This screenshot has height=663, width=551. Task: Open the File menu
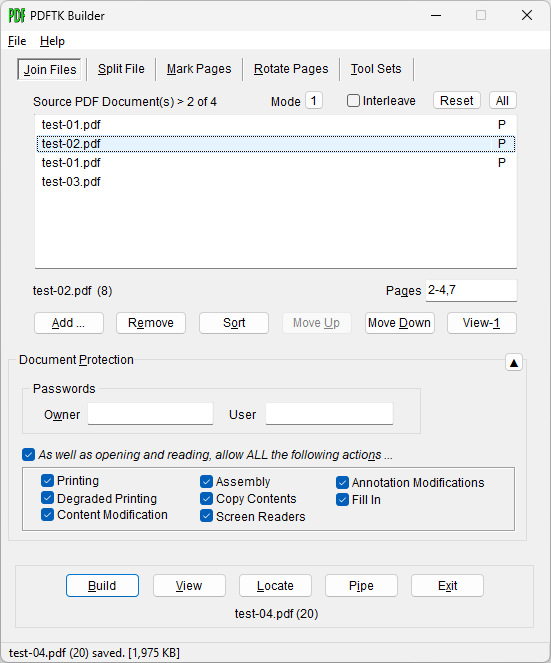17,41
